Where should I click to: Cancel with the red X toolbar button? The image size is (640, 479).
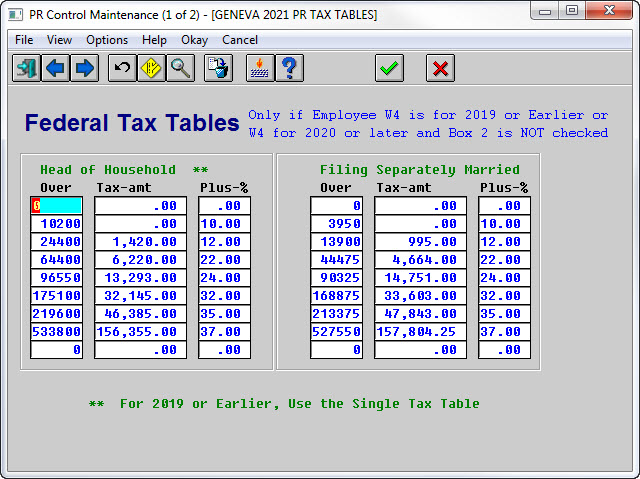pos(440,68)
